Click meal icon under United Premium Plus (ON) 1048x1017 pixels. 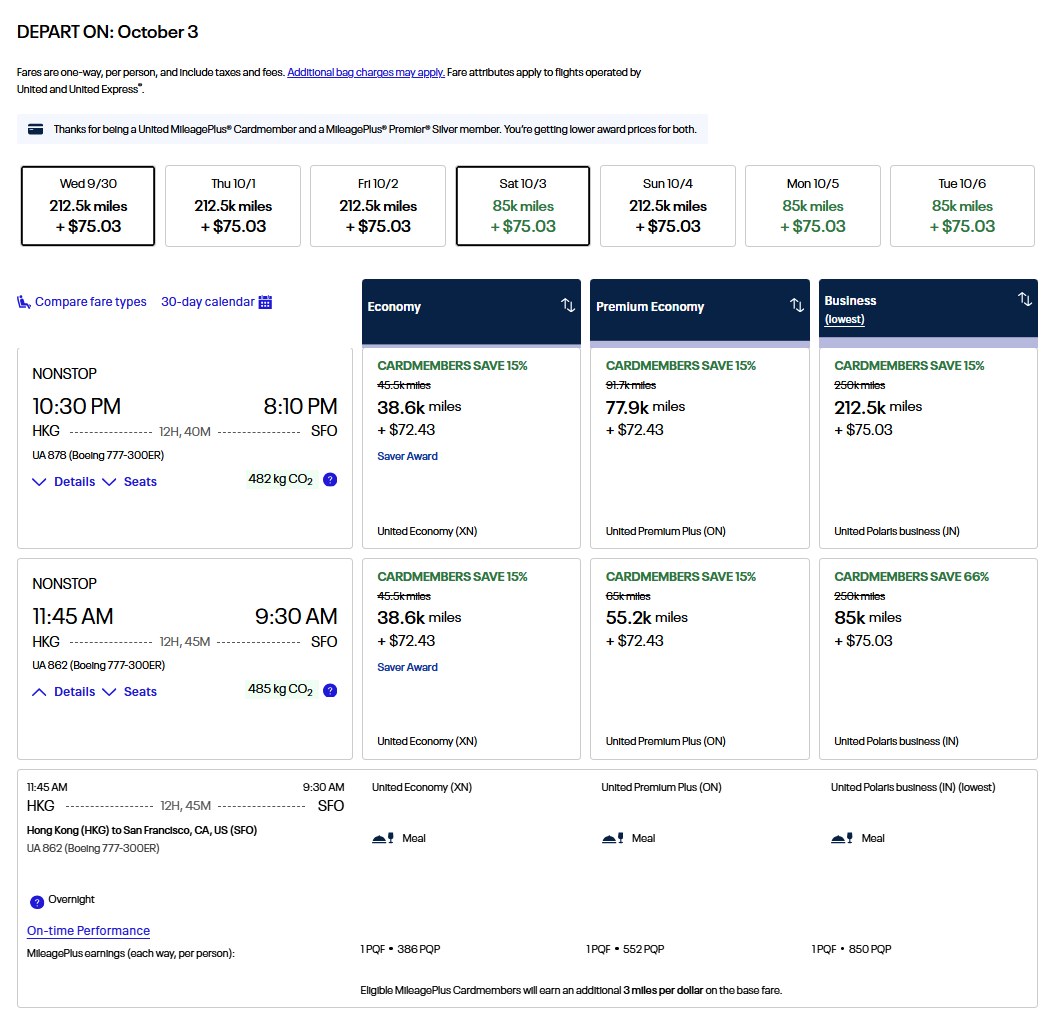coord(612,838)
